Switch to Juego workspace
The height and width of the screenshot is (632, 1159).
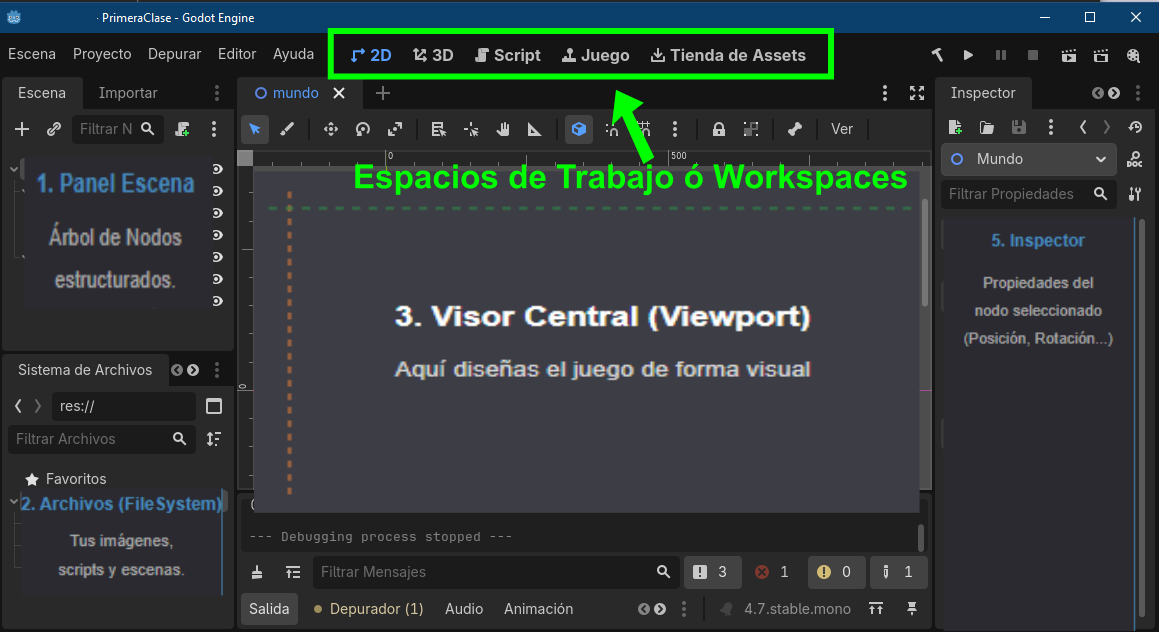[x=596, y=55]
